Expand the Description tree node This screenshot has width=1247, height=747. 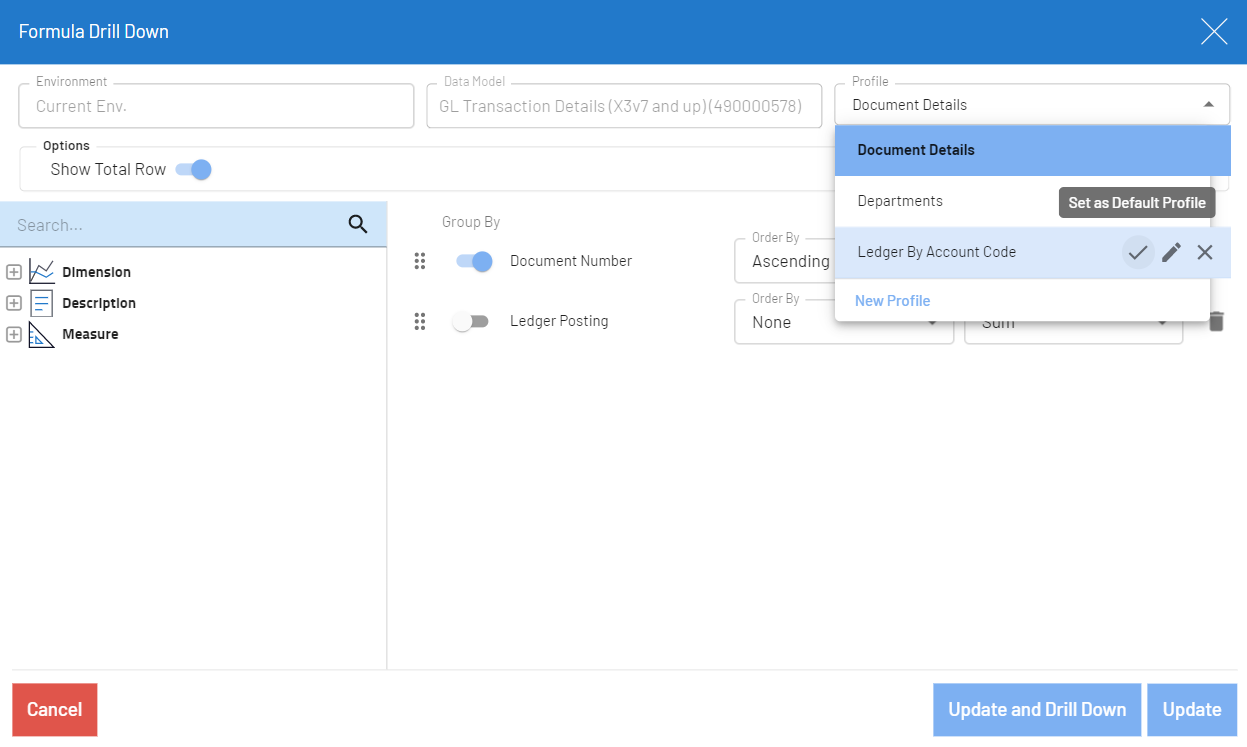point(14,303)
